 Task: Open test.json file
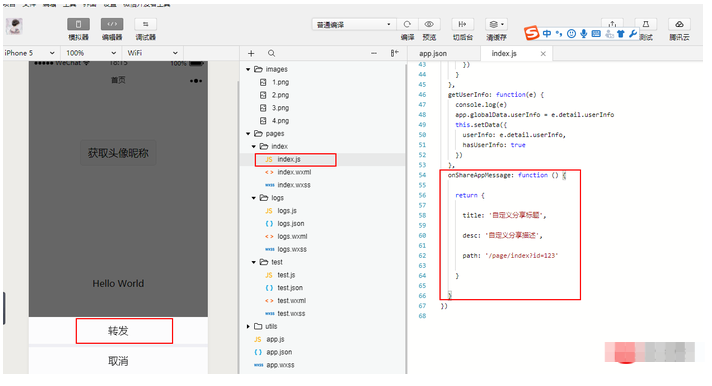[290, 288]
